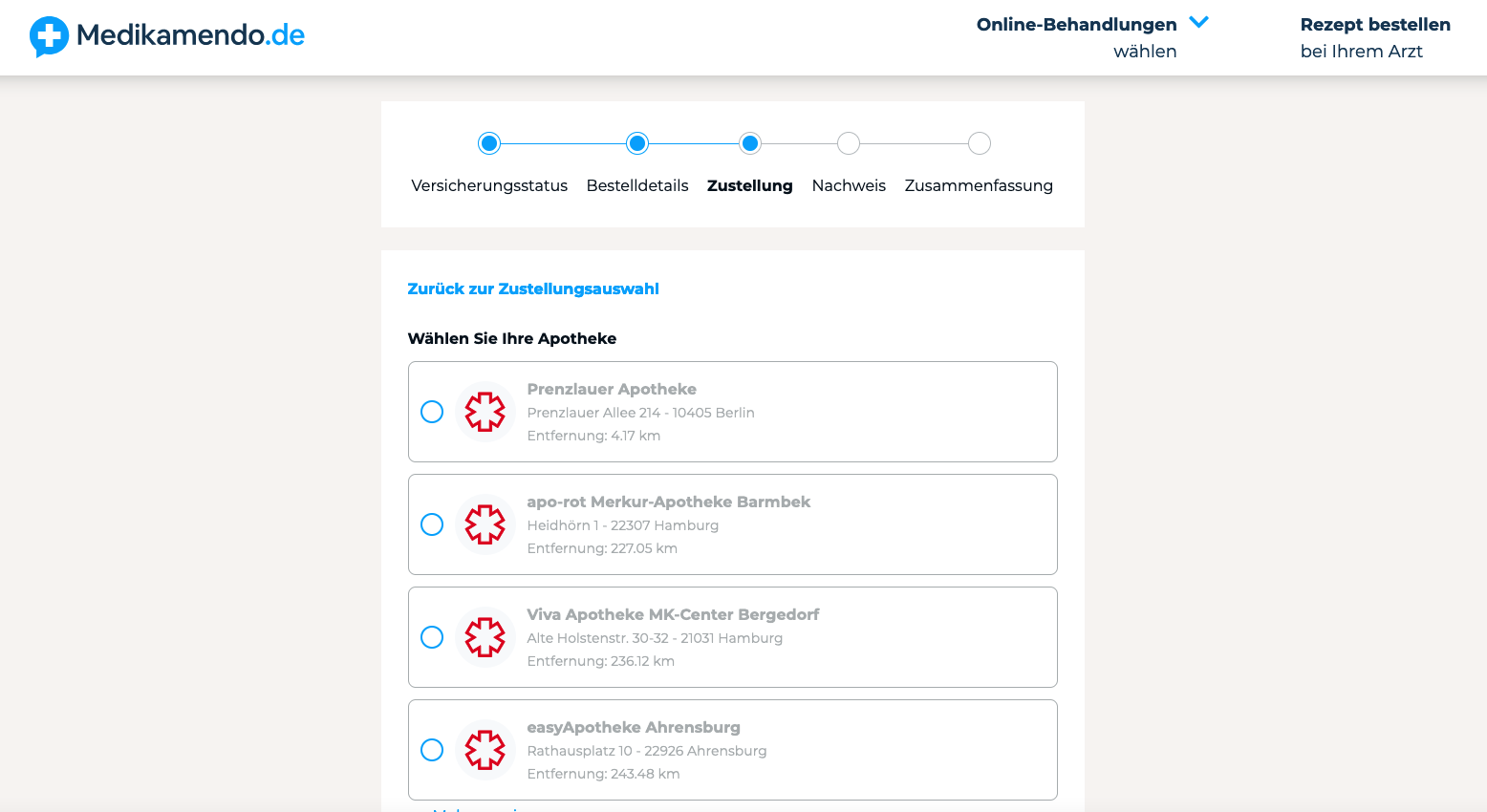Go to the Bestelldetails step circle
Image resolution: width=1487 pixels, height=812 pixels.
637,143
